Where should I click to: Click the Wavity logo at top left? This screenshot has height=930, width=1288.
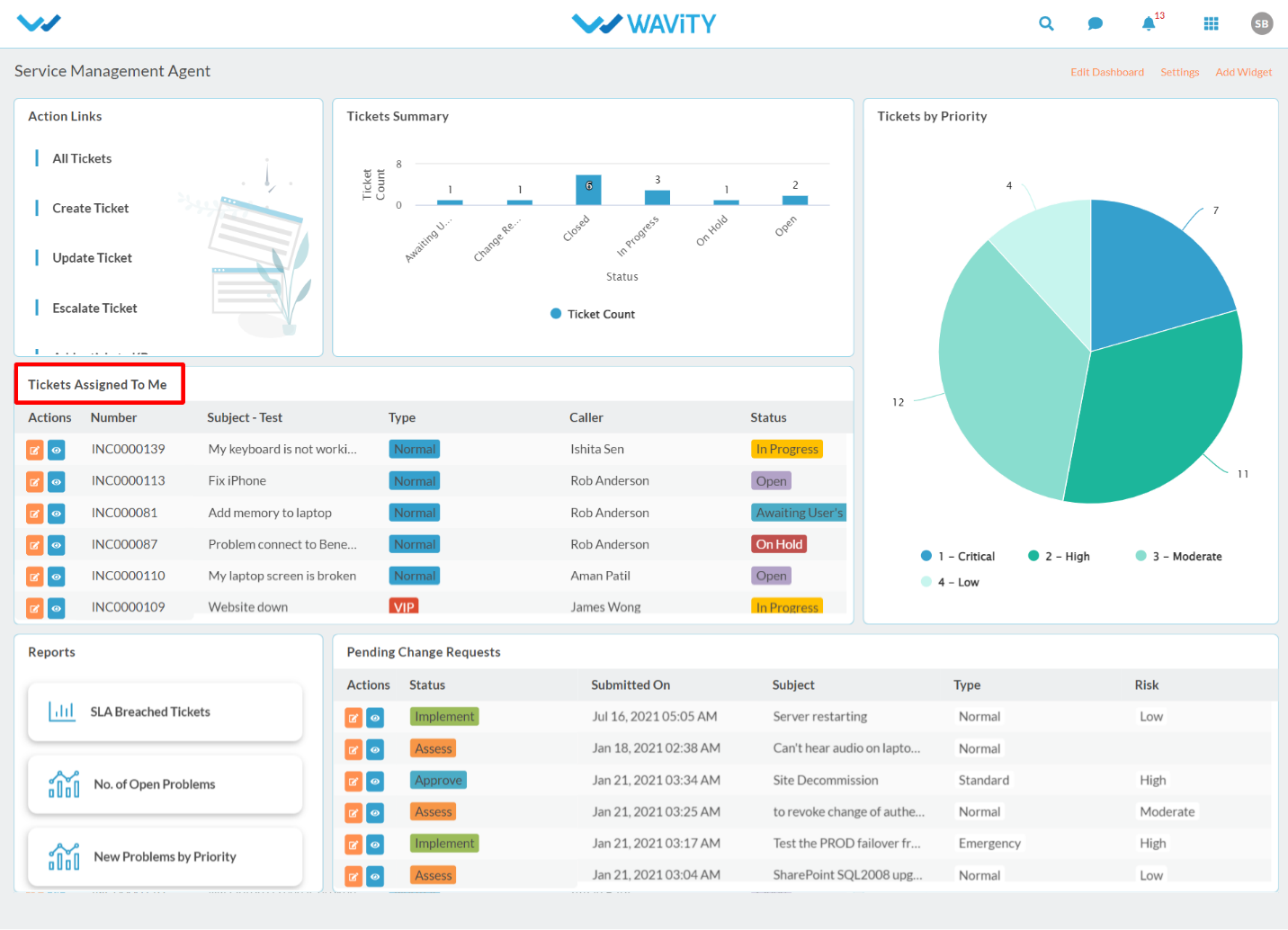click(39, 23)
